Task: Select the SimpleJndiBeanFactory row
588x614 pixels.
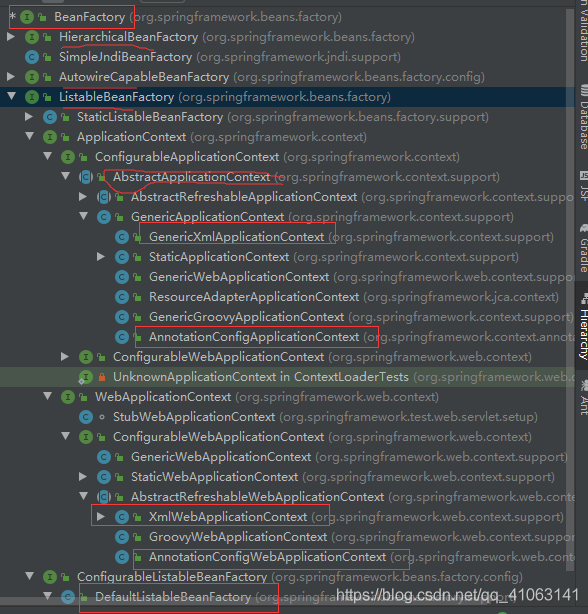Action: [x=287, y=57]
